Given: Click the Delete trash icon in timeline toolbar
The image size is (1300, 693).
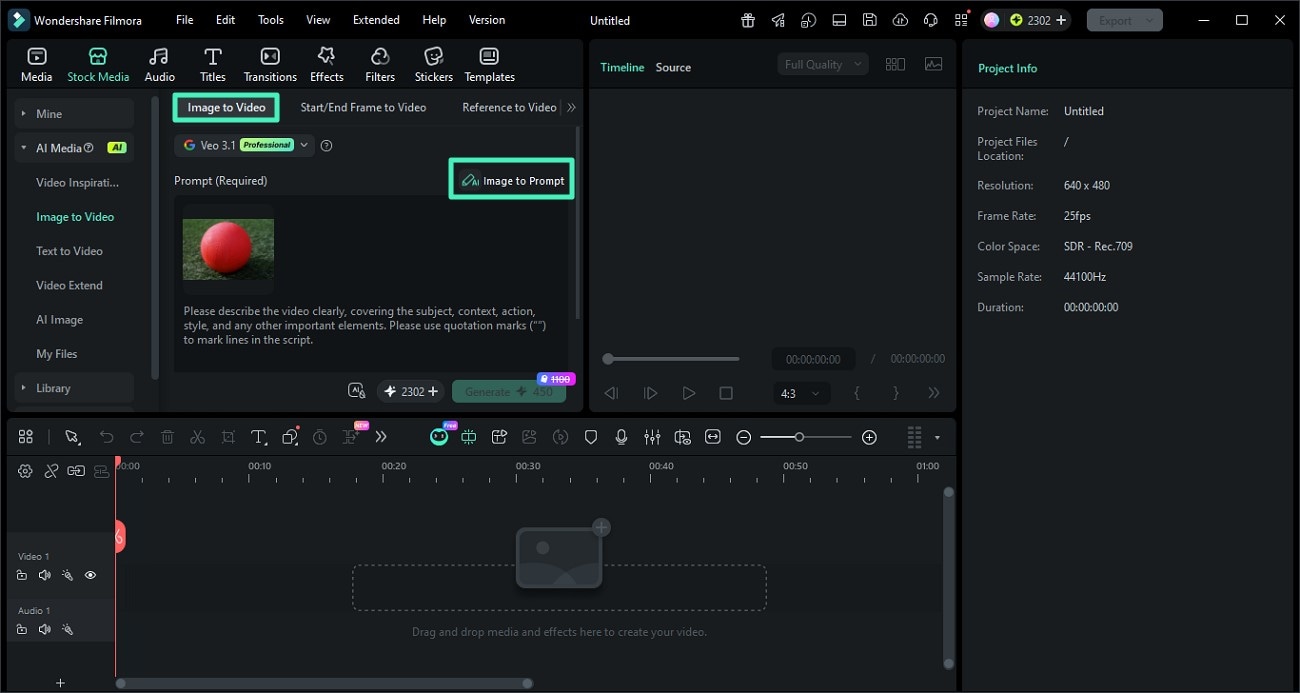Looking at the screenshot, I should tap(167, 437).
